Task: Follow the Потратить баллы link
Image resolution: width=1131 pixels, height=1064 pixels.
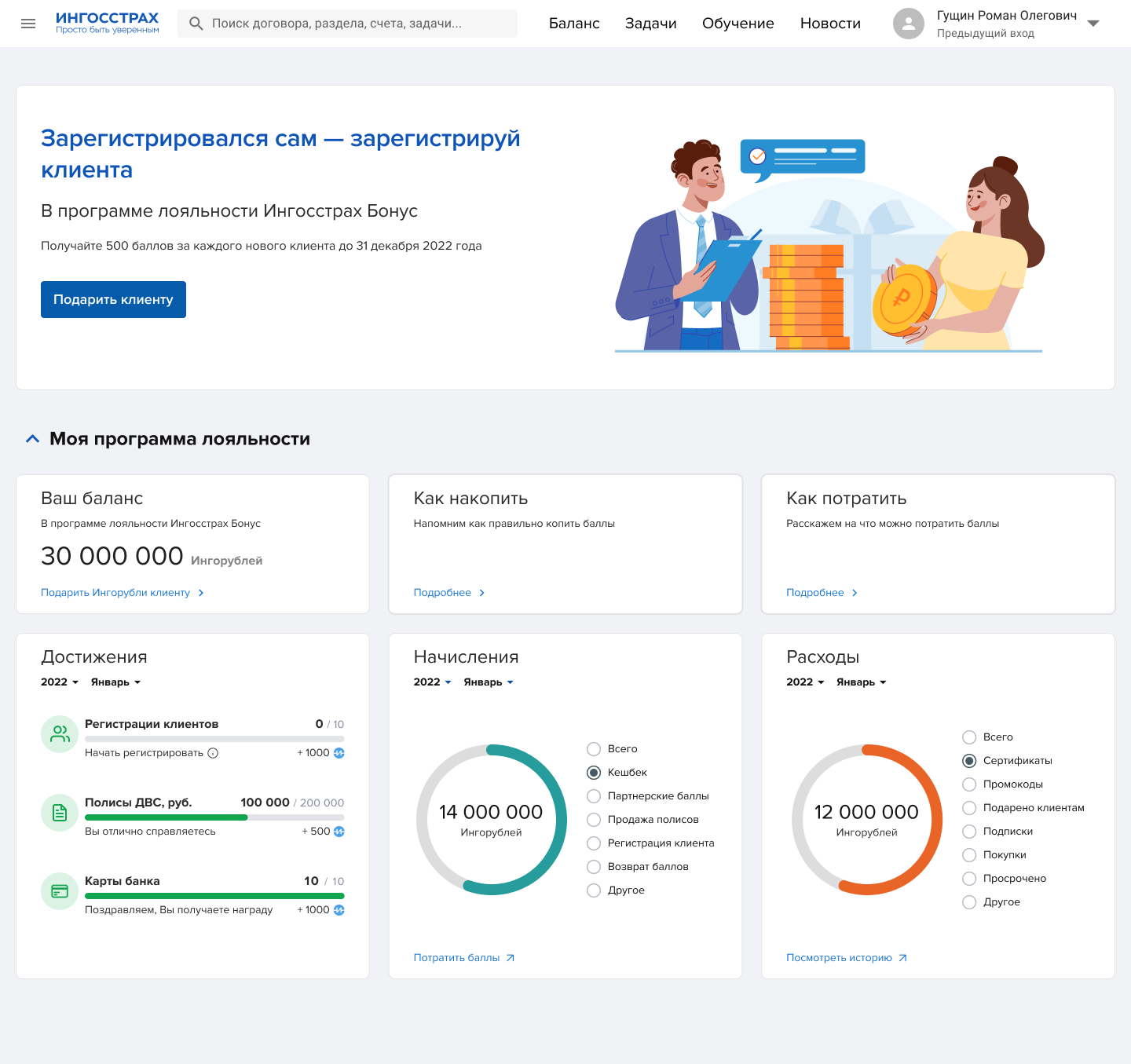Action: [x=456, y=958]
